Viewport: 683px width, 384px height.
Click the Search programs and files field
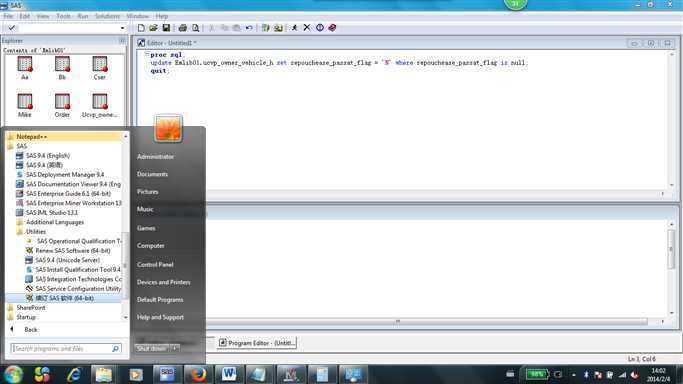pos(66,349)
